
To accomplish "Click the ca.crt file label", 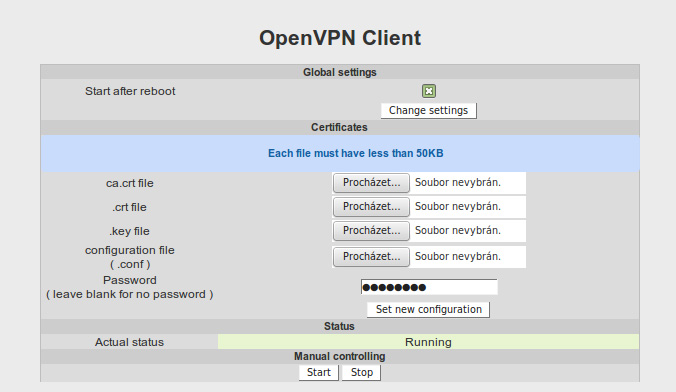I will 130,183.
